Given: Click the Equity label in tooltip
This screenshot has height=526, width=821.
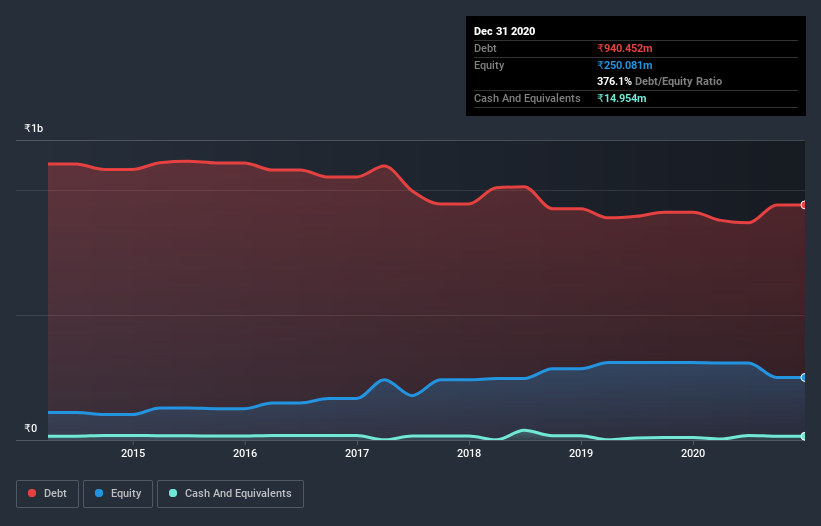Looking at the screenshot, I should [x=489, y=65].
